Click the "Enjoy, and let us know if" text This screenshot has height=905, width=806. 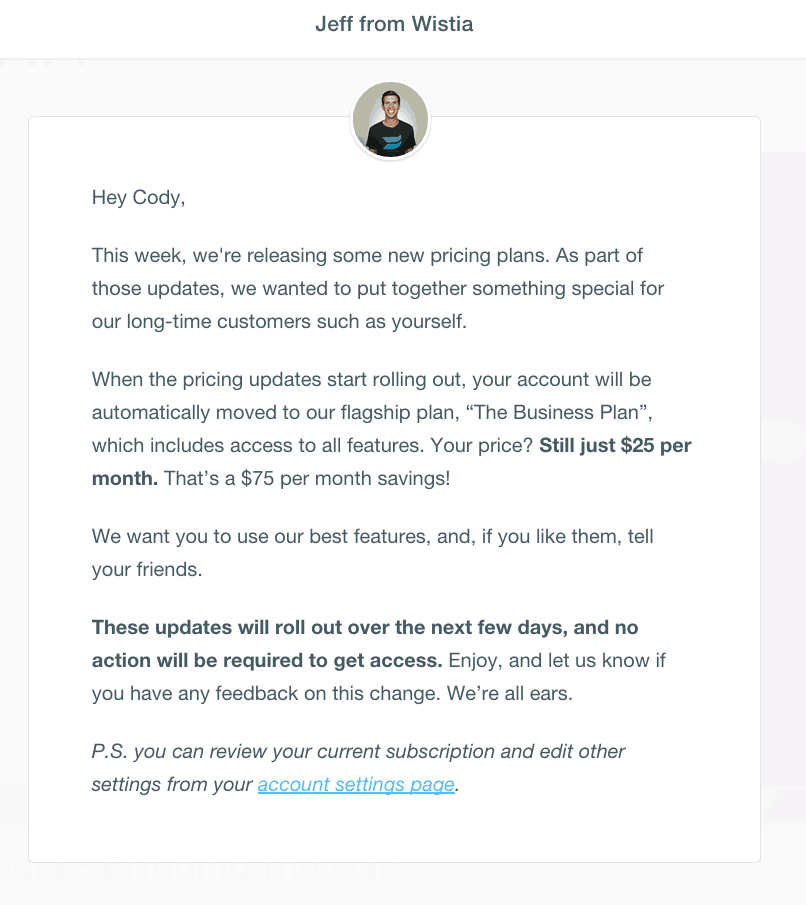click(557, 661)
